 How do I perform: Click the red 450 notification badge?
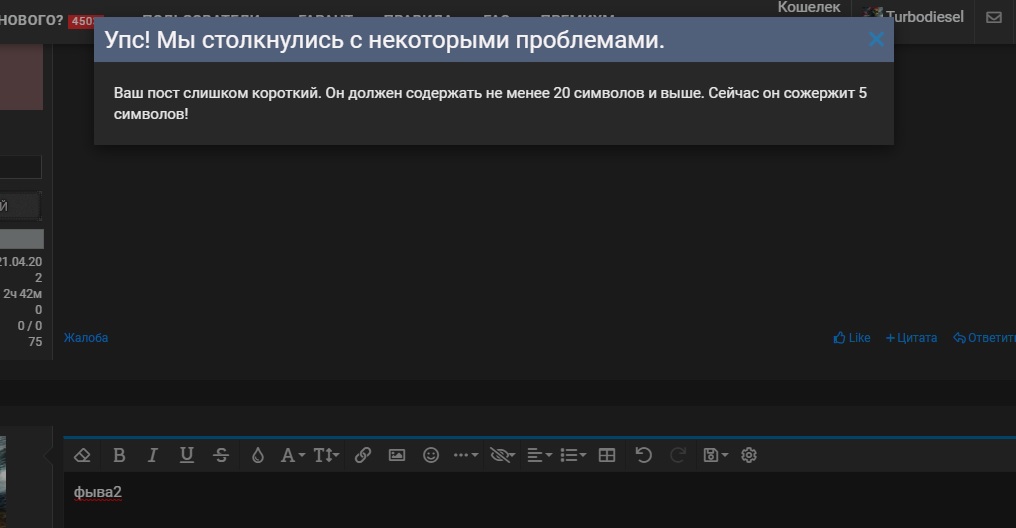(84, 21)
